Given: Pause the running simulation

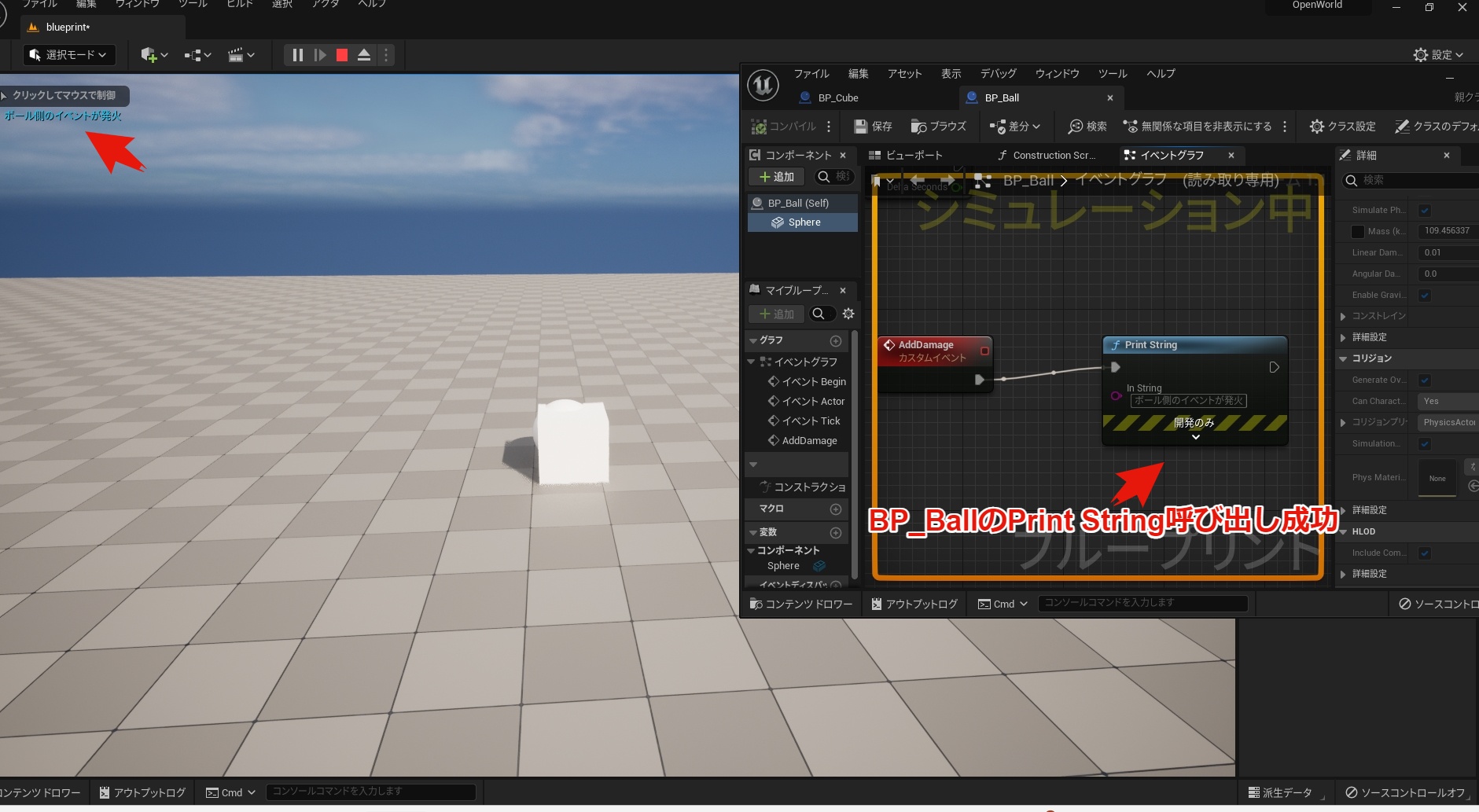Looking at the screenshot, I should pyautogui.click(x=298, y=55).
